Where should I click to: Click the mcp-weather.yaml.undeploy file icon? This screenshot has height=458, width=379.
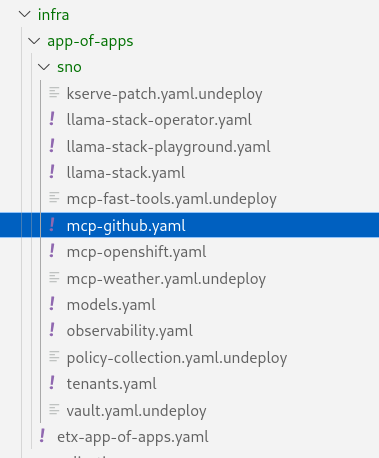54,277
